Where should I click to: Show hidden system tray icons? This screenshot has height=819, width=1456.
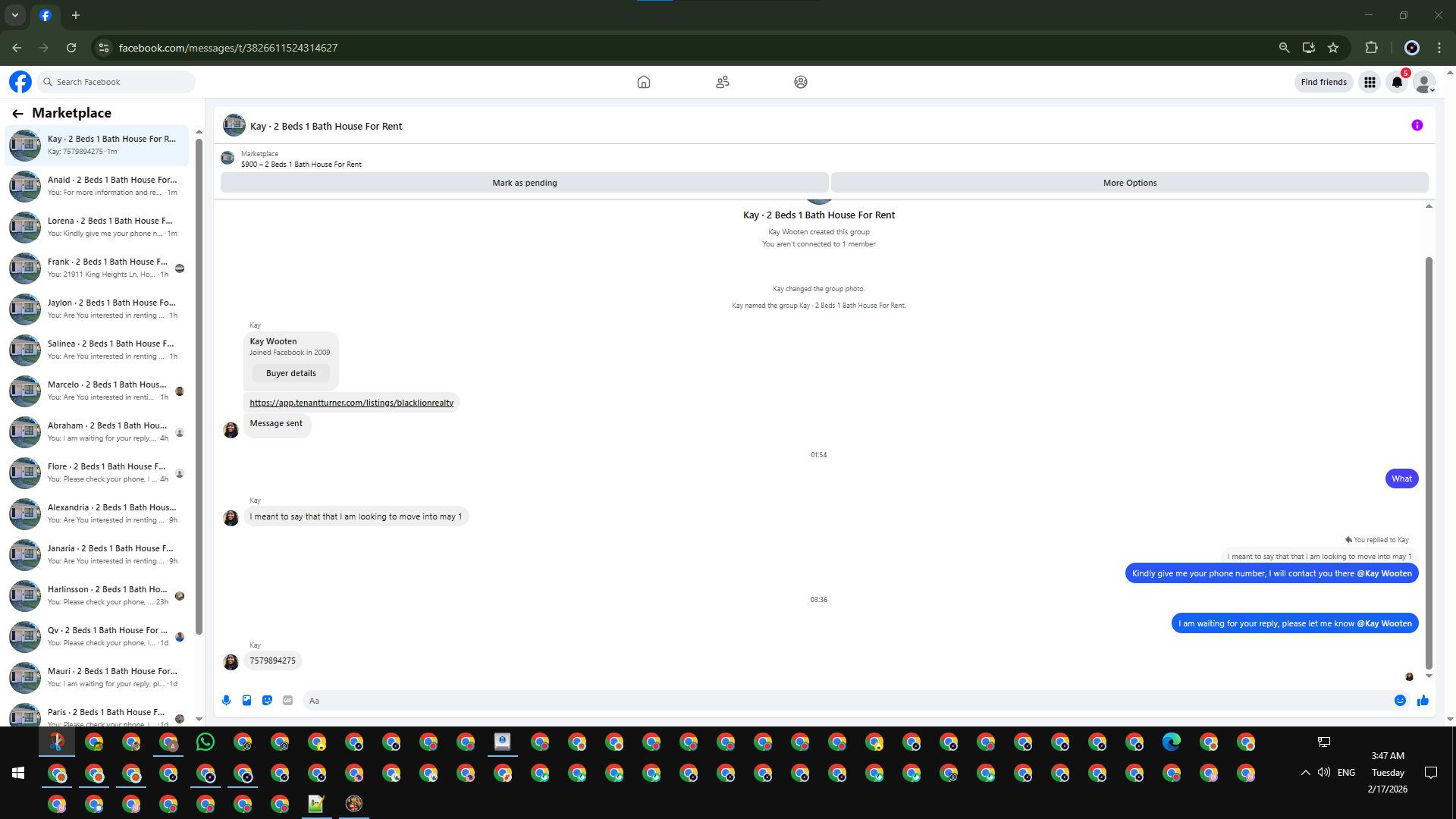point(1305,773)
